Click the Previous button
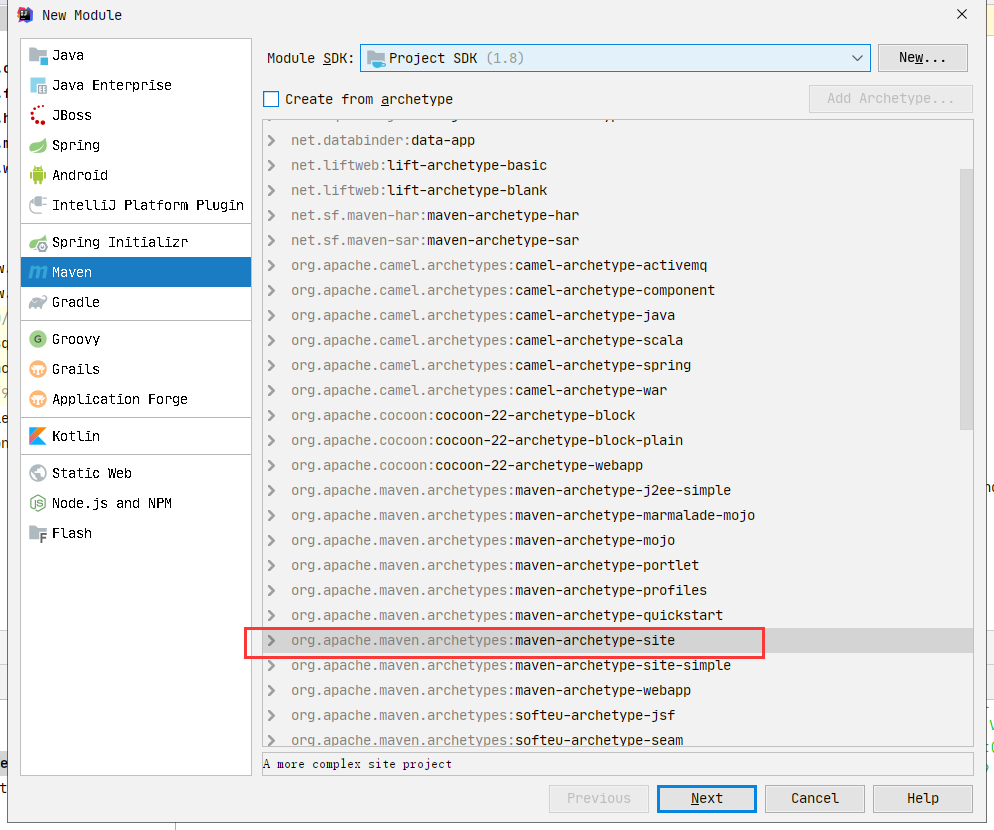 click(598, 798)
